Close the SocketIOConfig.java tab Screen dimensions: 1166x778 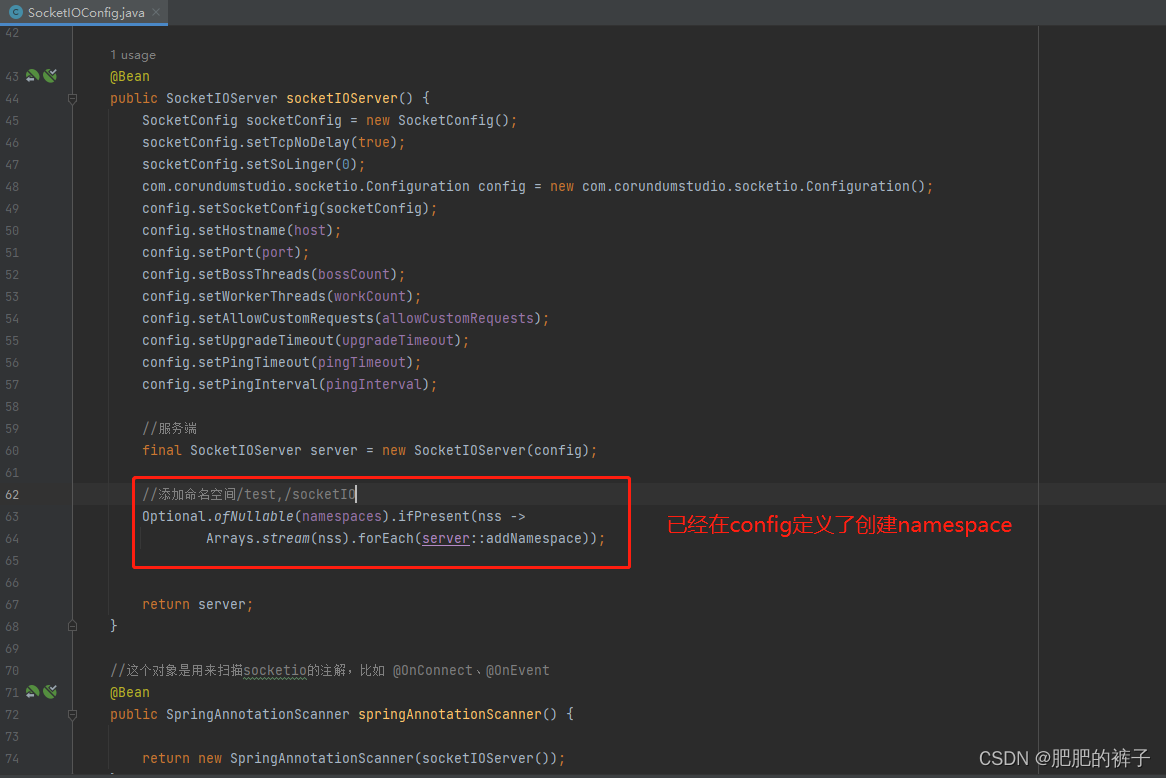pyautogui.click(x=156, y=12)
